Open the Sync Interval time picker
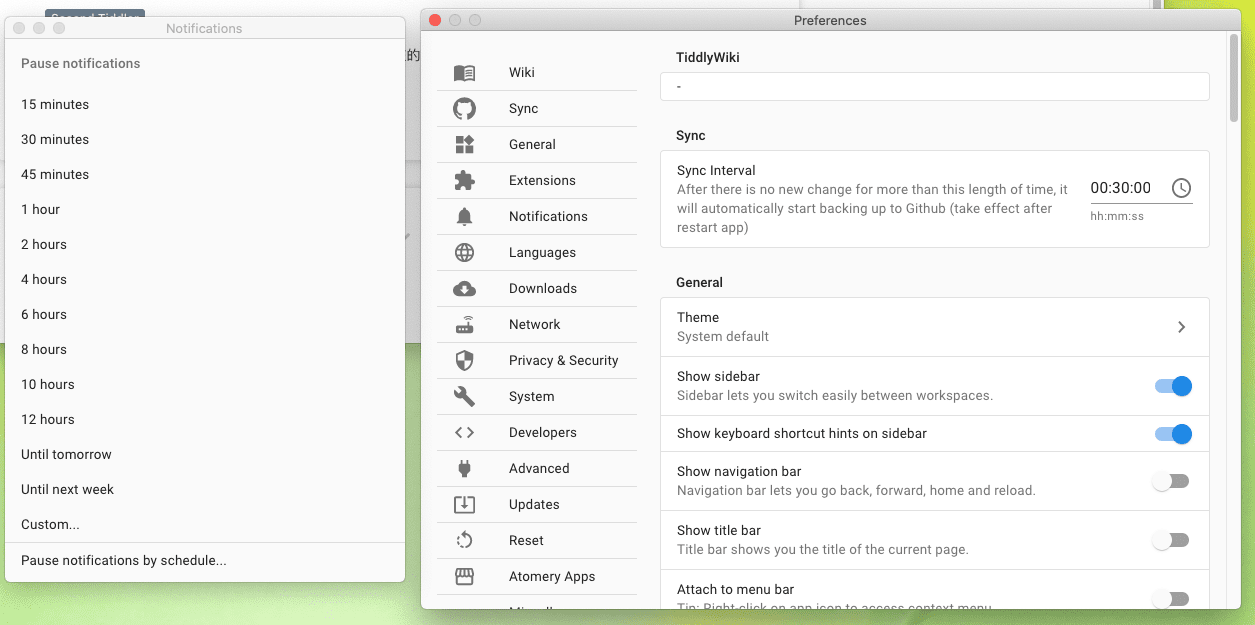Screen dimensions: 1255x625 (x=1182, y=187)
